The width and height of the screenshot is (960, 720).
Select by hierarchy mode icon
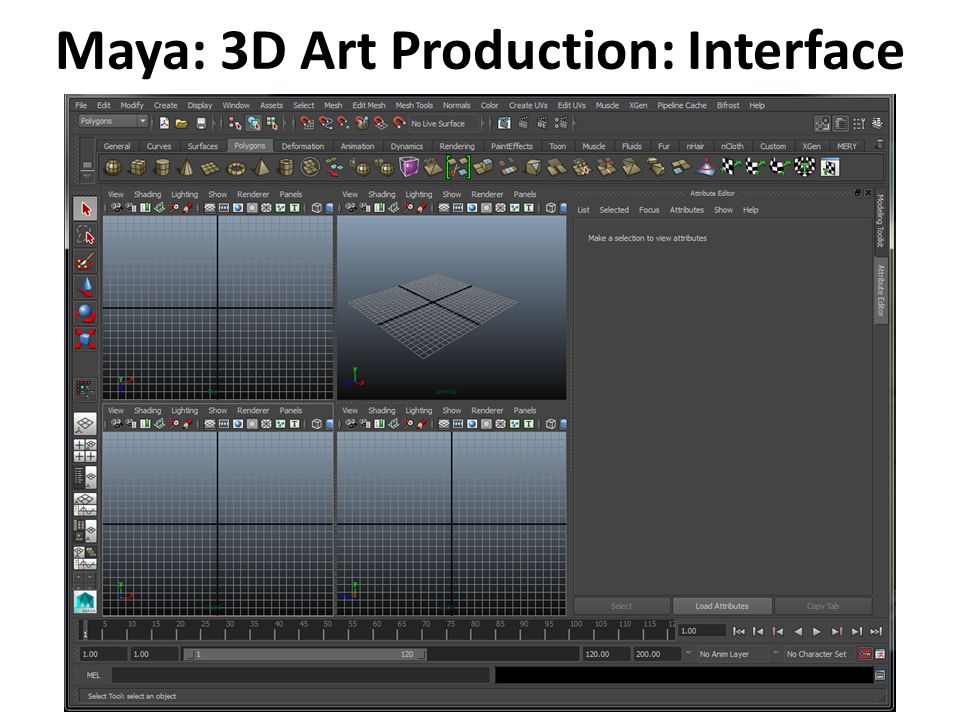click(234, 124)
